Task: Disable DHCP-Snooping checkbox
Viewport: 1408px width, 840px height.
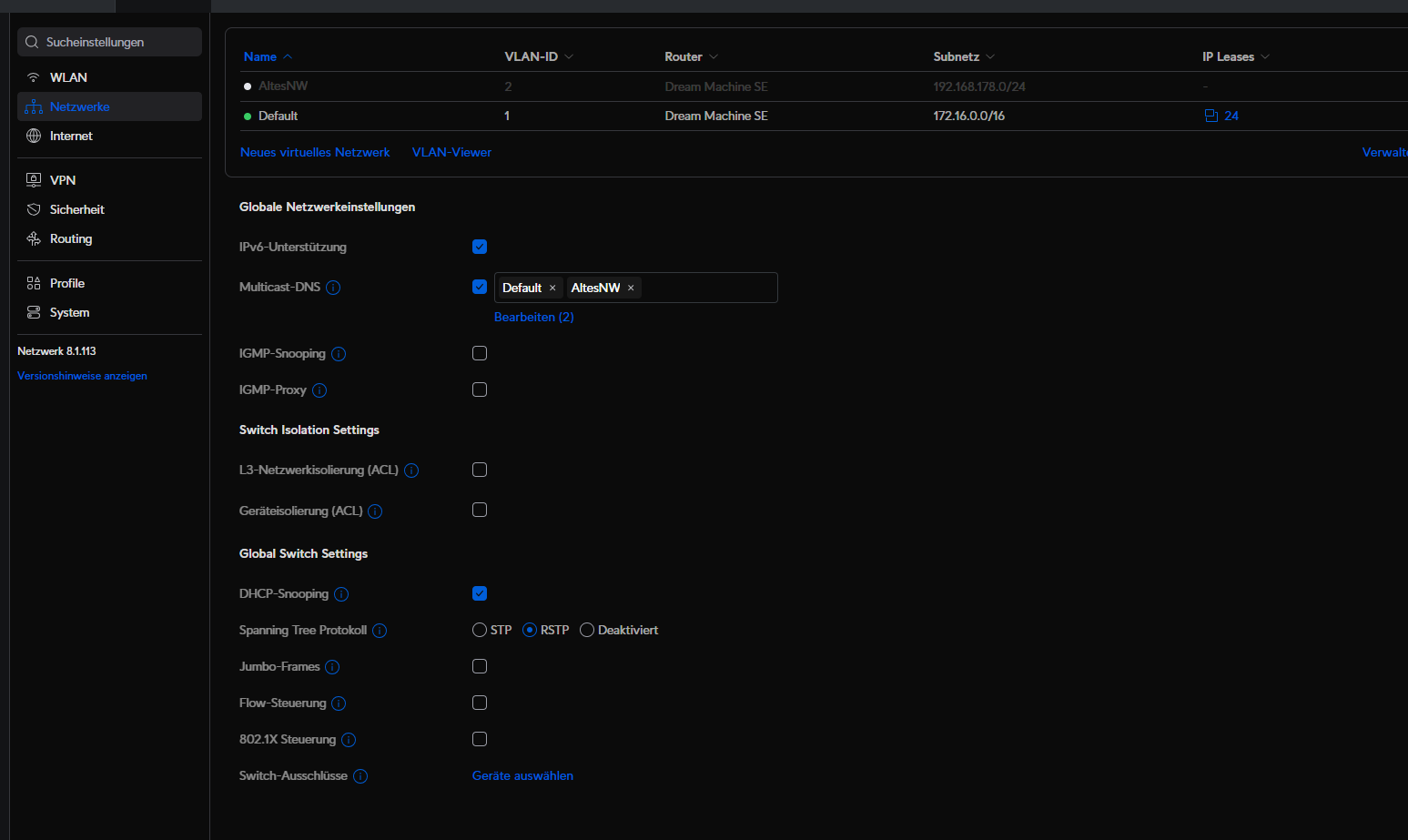Action: [x=480, y=593]
